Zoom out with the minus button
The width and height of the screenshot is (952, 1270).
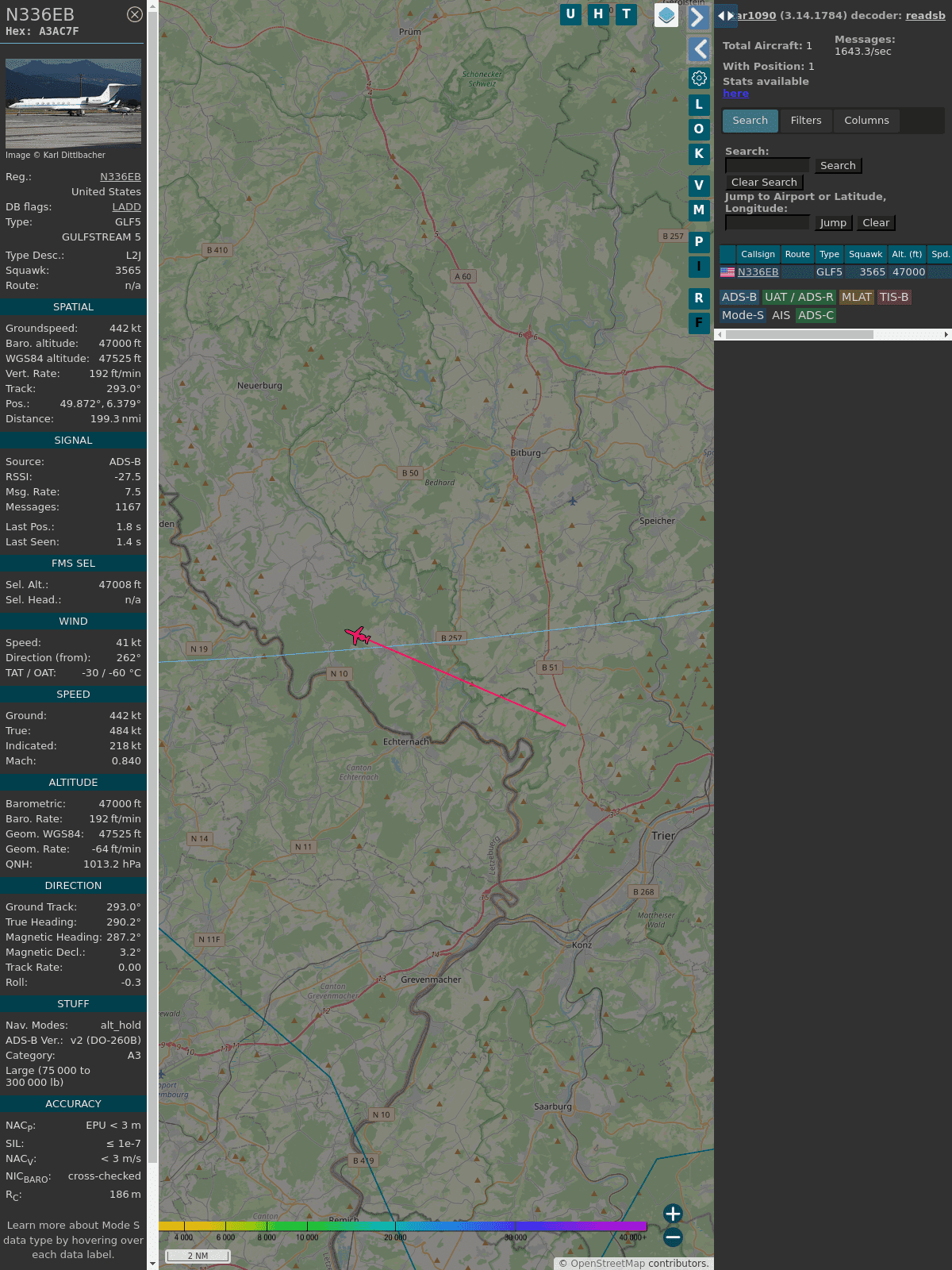coord(673,1237)
